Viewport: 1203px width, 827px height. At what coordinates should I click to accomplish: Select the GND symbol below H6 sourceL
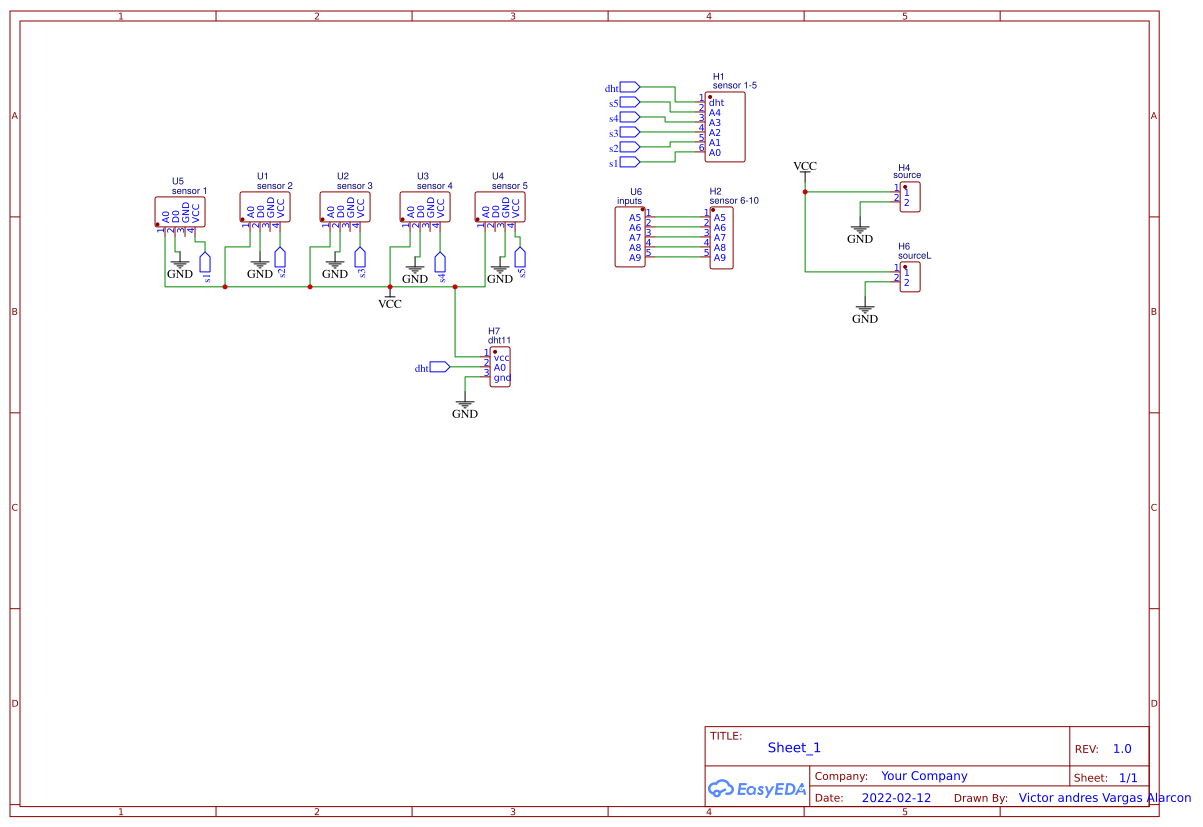tap(864, 310)
